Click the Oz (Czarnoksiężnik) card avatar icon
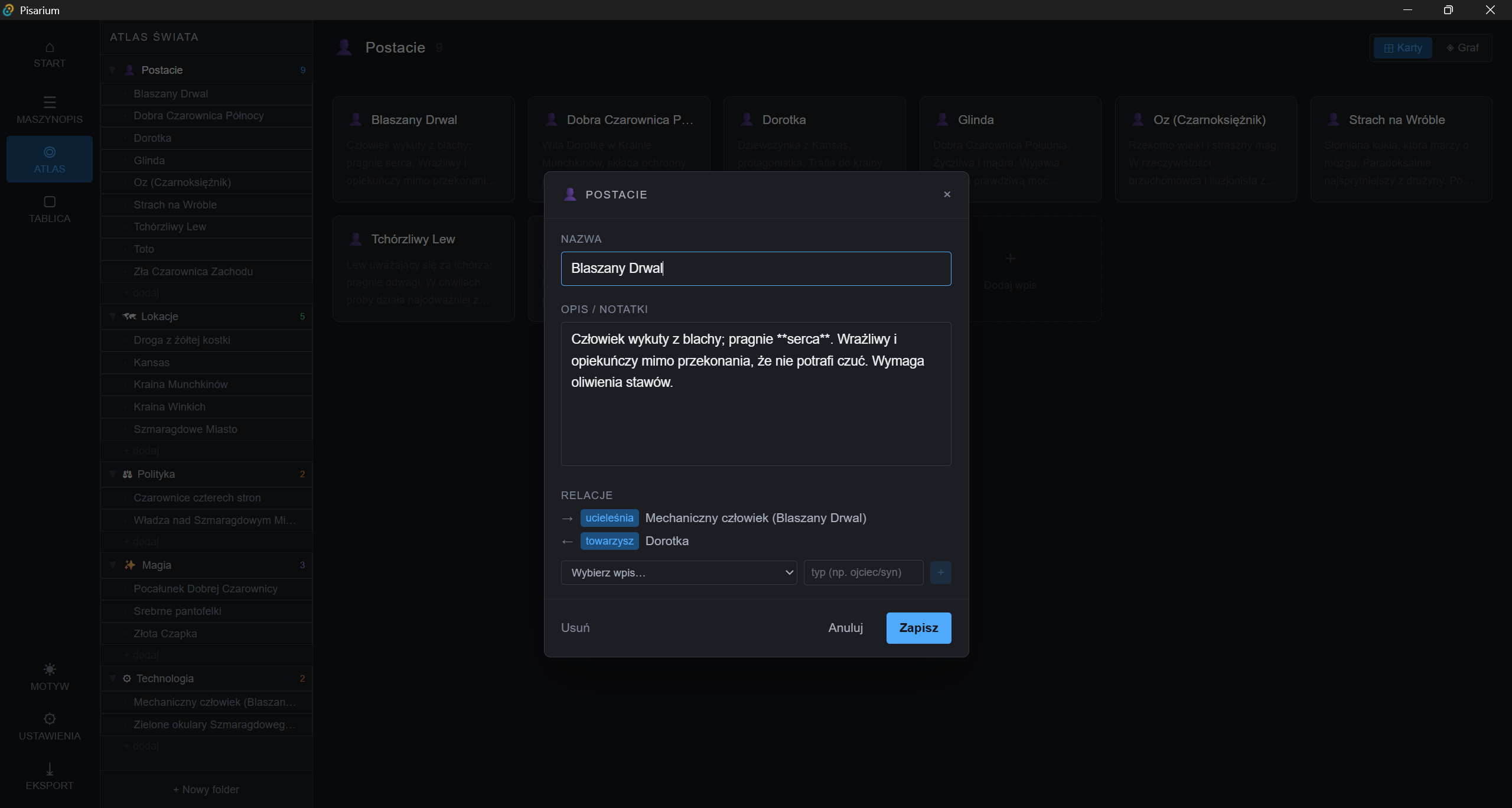 pyautogui.click(x=1138, y=120)
